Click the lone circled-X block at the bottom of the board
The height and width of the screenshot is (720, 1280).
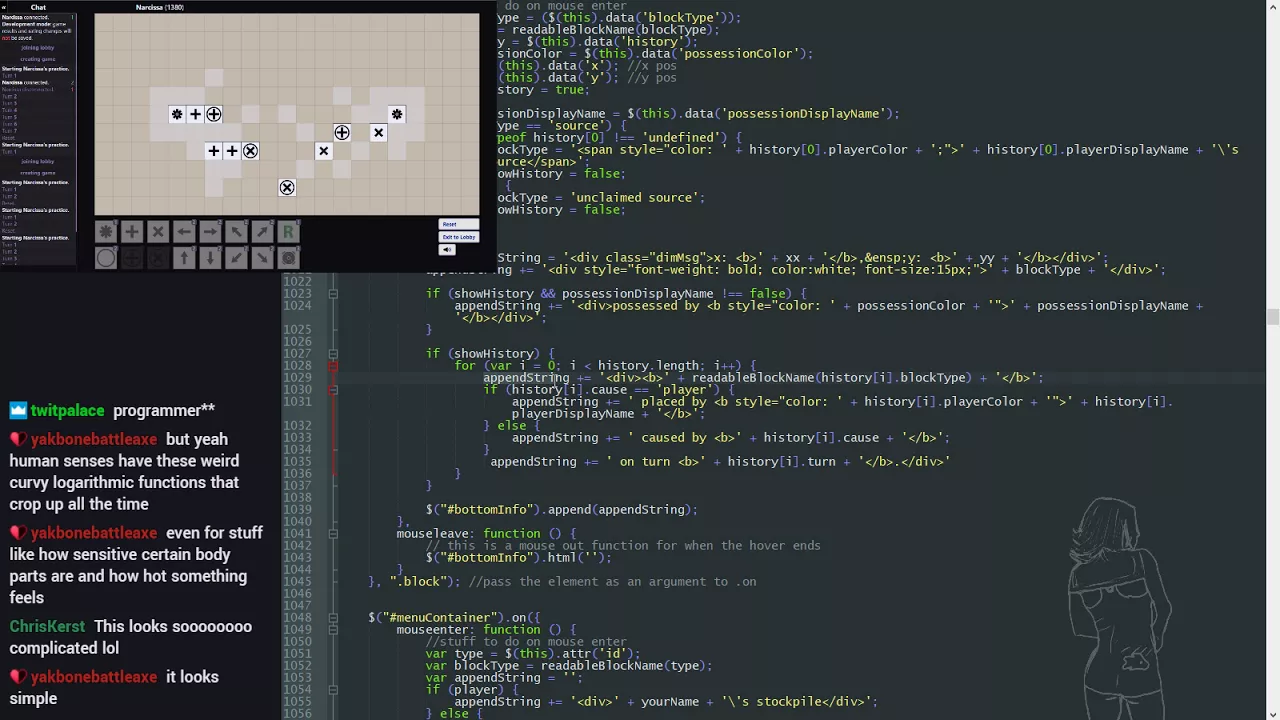click(287, 188)
